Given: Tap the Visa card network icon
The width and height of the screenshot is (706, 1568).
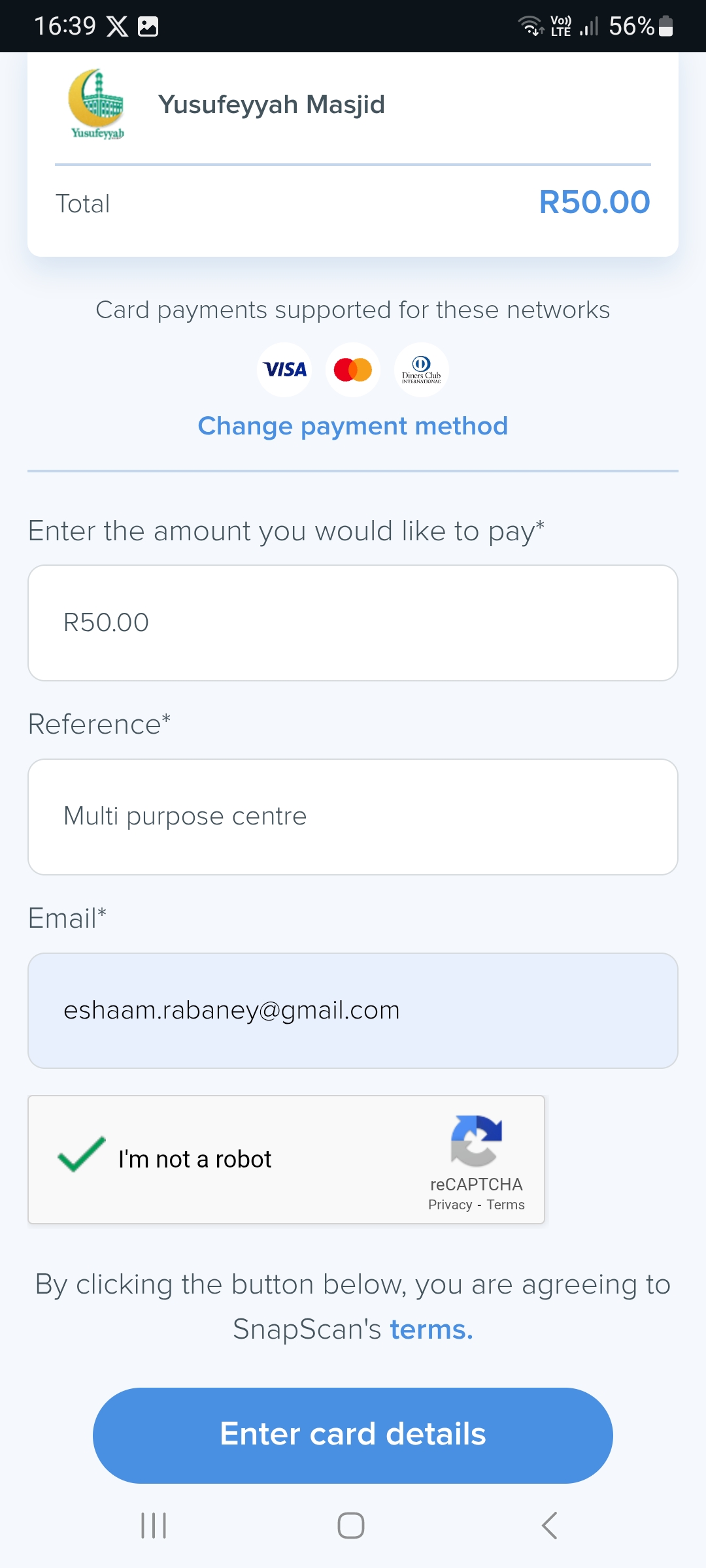Looking at the screenshot, I should tap(284, 370).
